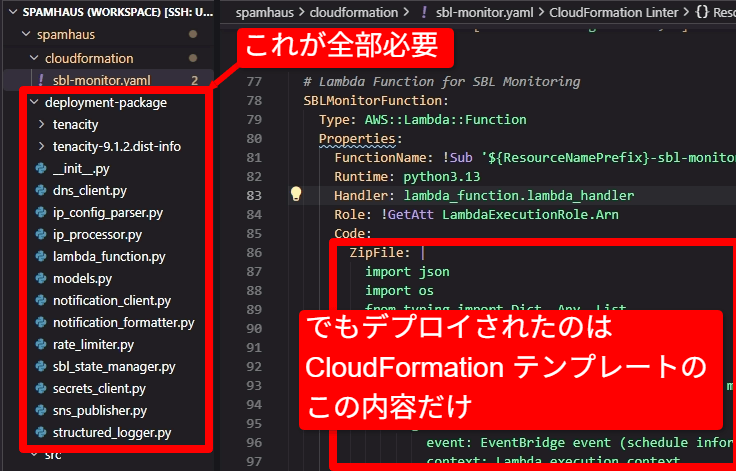
Task: Click Python icon next to dns_client.py
Action: pyautogui.click(x=40, y=190)
